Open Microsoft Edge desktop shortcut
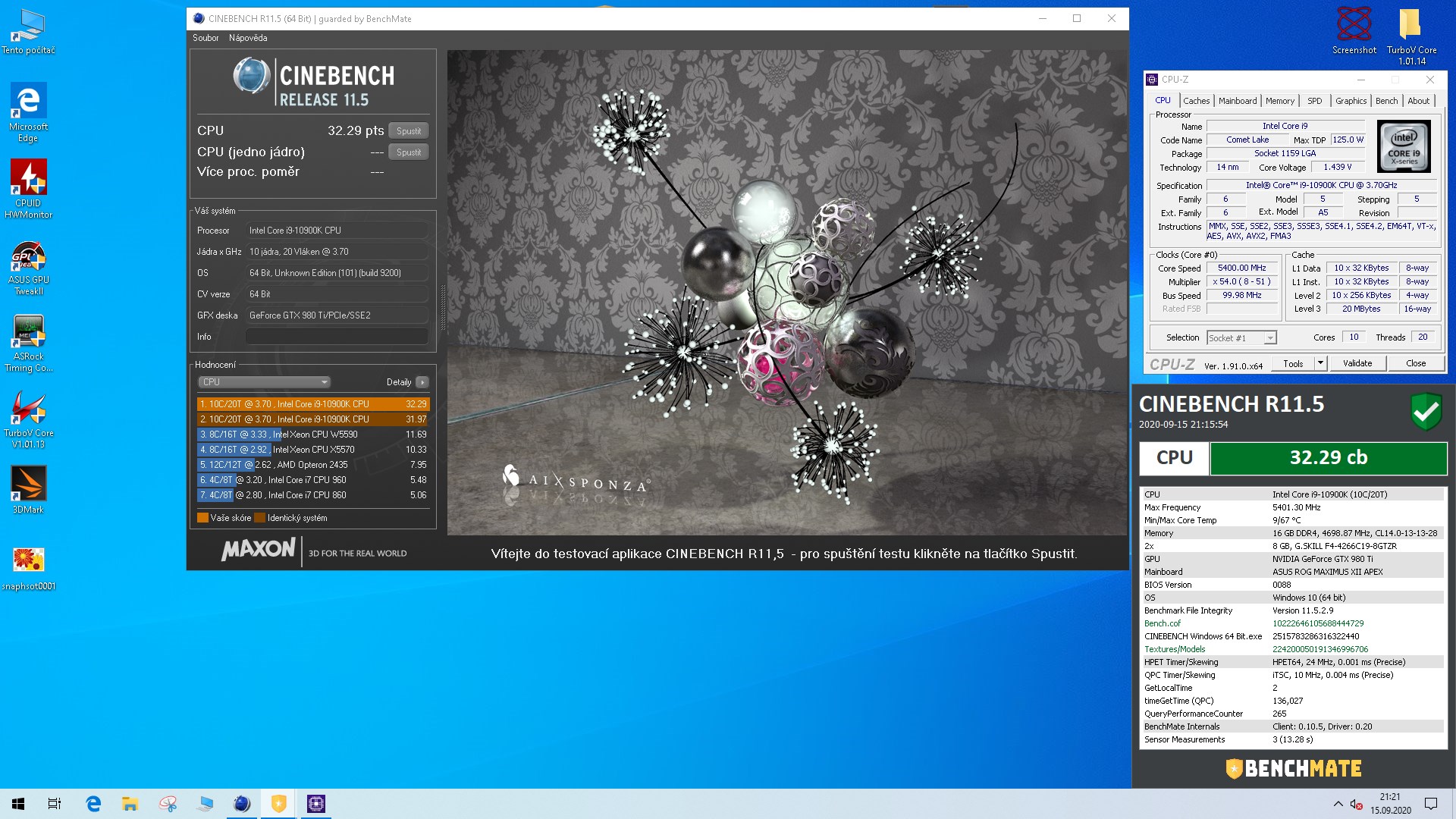1456x819 pixels. pyautogui.click(x=28, y=112)
